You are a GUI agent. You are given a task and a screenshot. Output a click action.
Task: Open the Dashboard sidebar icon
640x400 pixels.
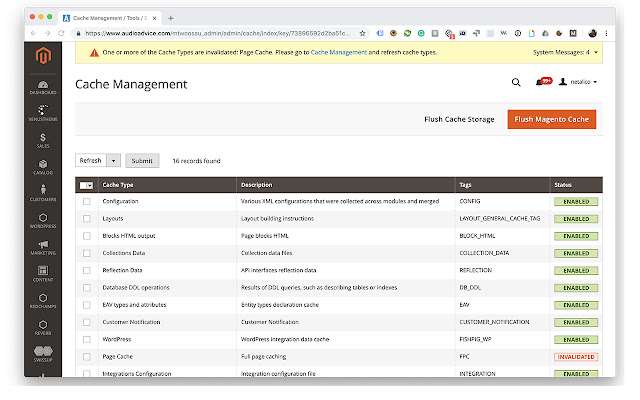pyautogui.click(x=43, y=87)
